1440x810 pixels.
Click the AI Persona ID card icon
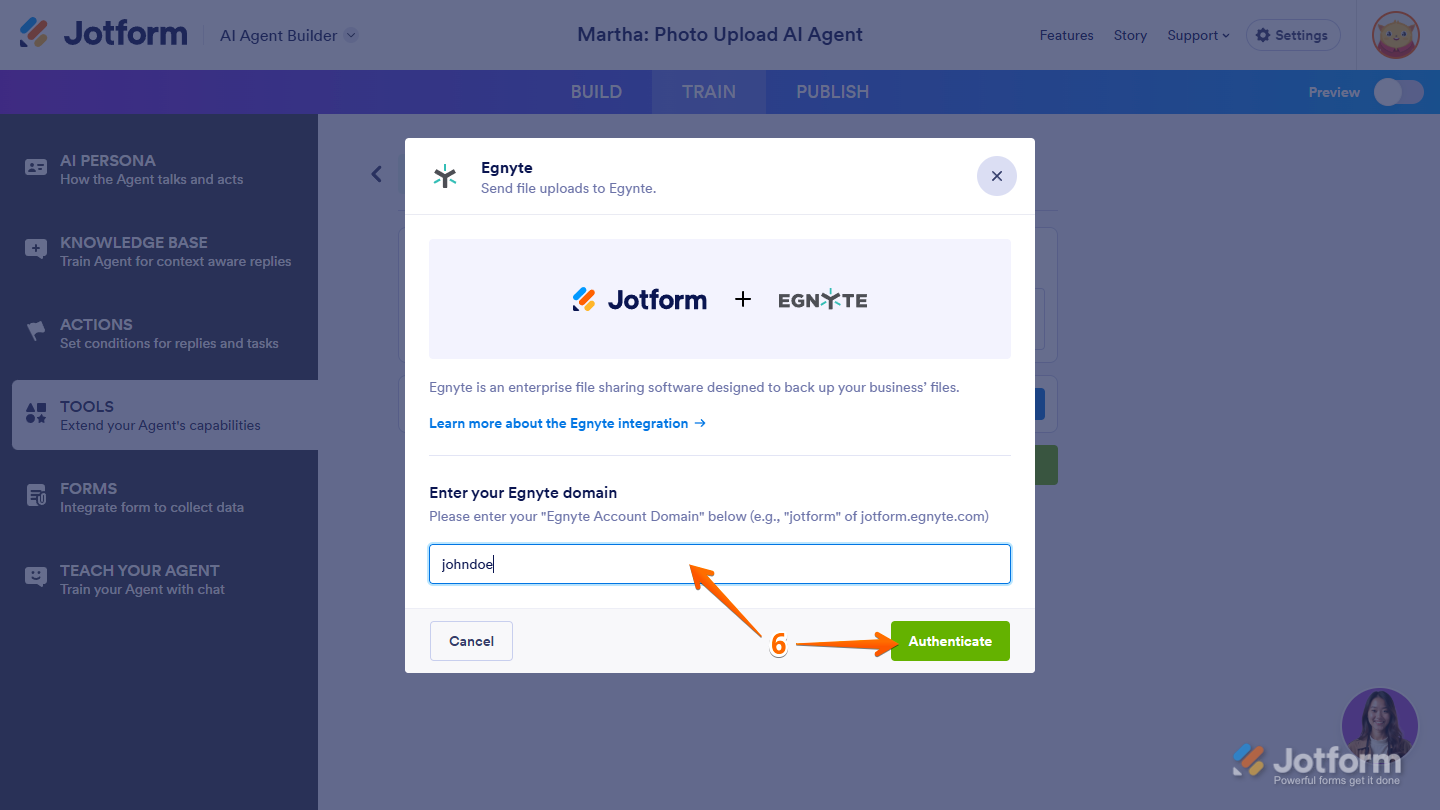pyautogui.click(x=36, y=168)
